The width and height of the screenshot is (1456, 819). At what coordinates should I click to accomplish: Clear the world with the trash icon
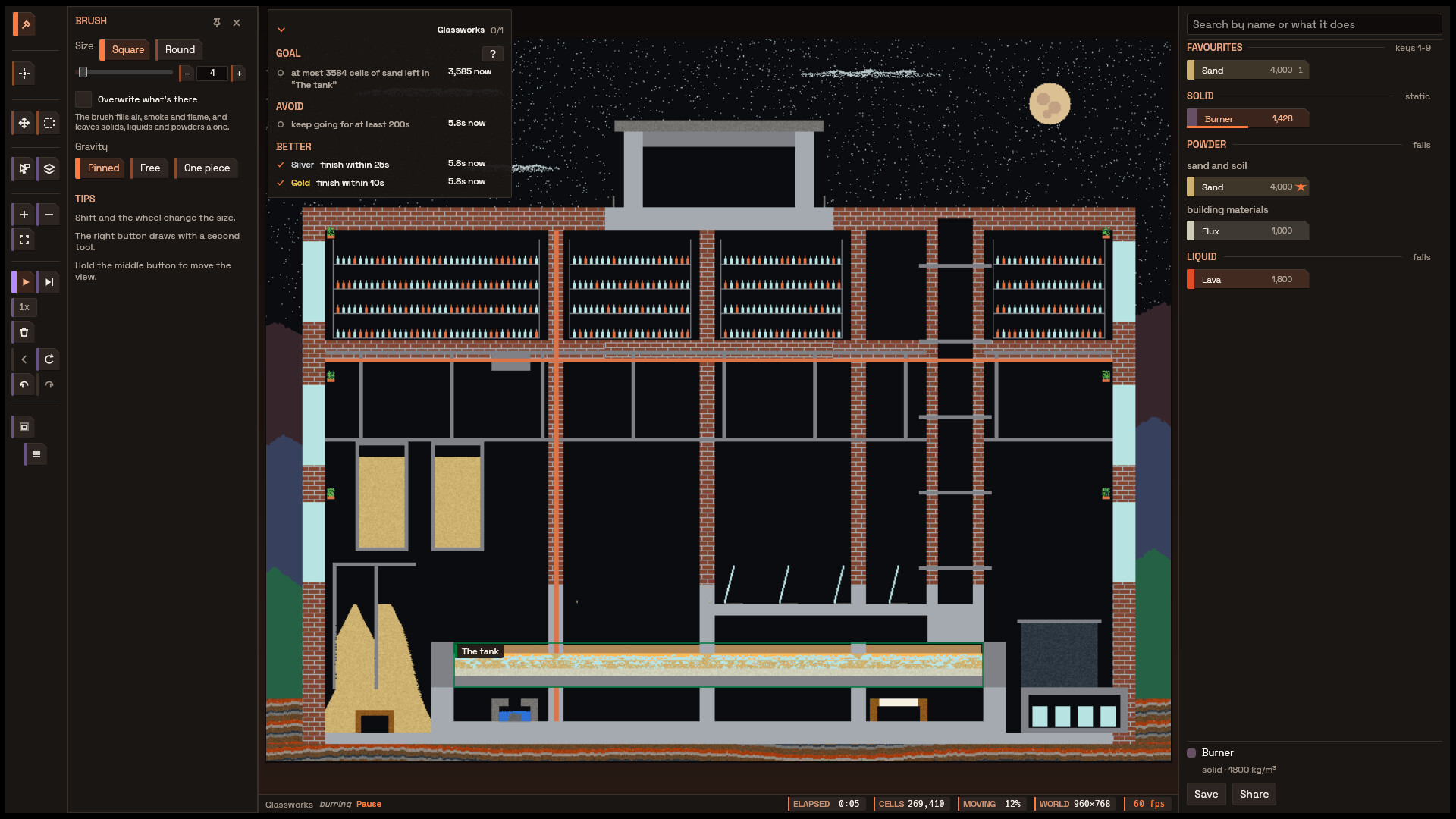pyautogui.click(x=24, y=332)
